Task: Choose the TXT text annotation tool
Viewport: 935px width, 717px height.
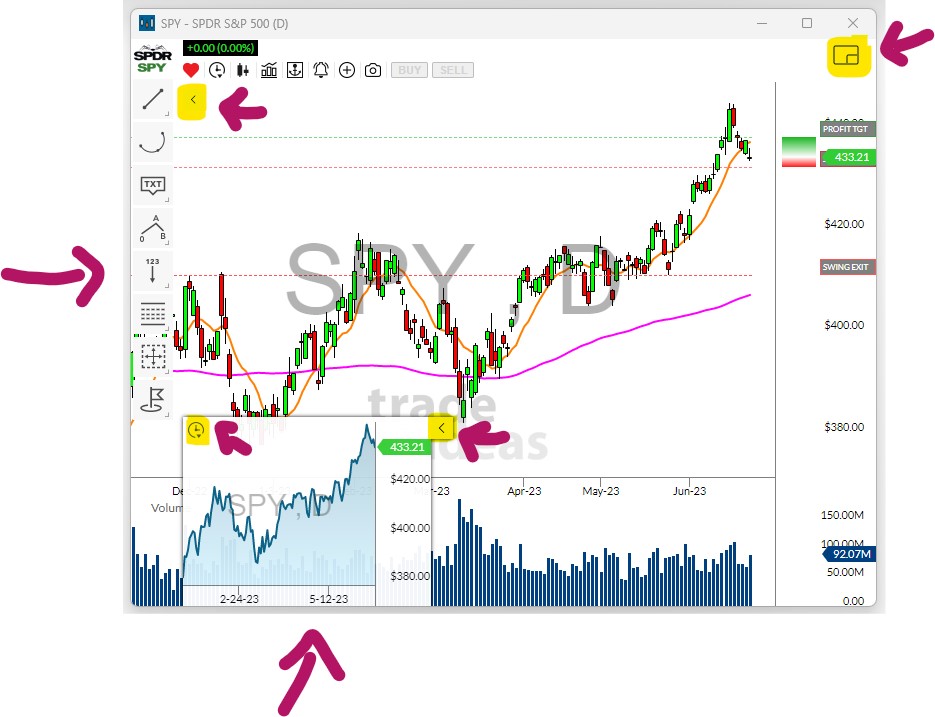Action: pos(153,185)
